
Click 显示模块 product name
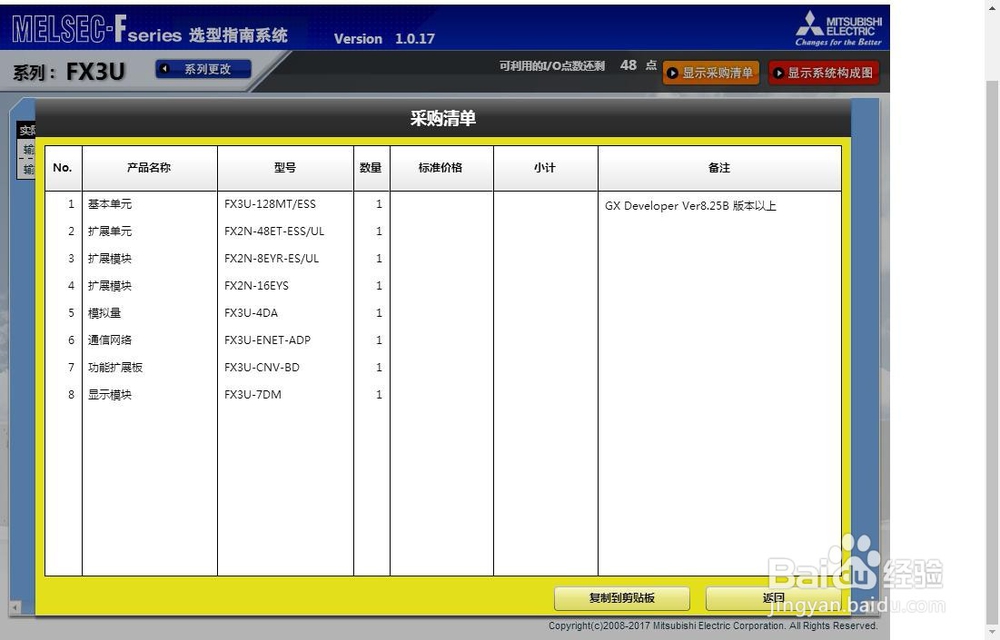coord(110,395)
